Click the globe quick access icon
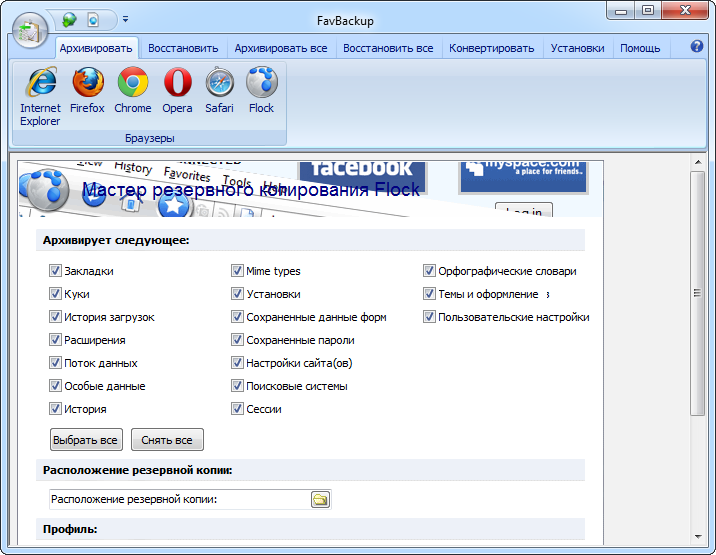This screenshot has height=555, width=716. [x=69, y=20]
